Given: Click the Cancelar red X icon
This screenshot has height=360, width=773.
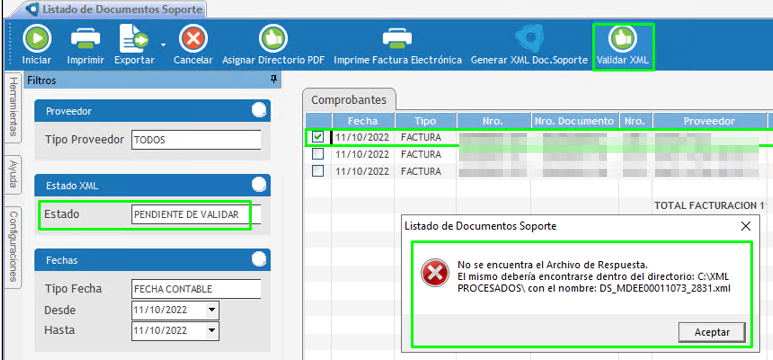Looking at the screenshot, I should (x=193, y=39).
